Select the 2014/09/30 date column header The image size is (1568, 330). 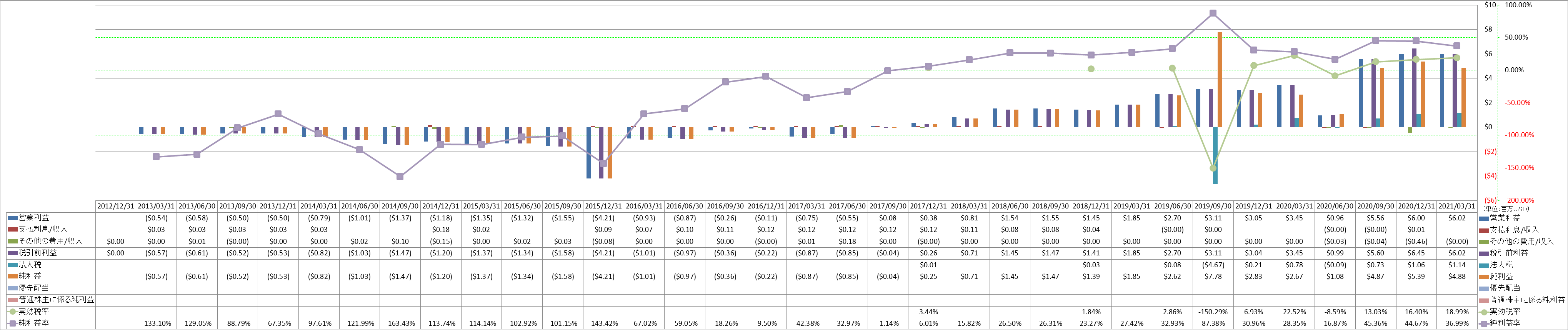tap(400, 207)
